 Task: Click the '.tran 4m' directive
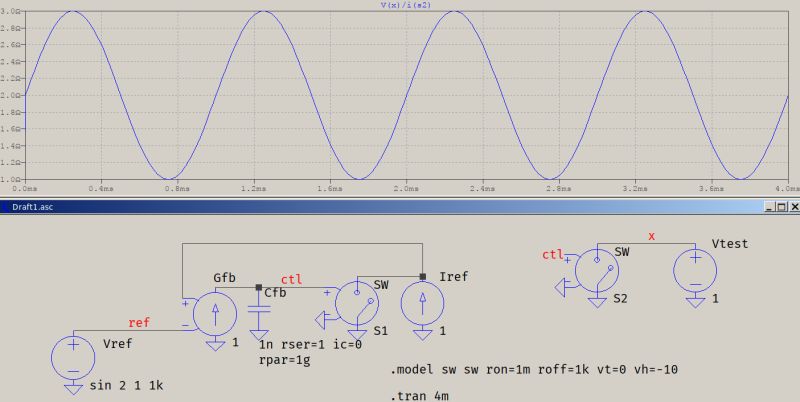tap(419, 396)
